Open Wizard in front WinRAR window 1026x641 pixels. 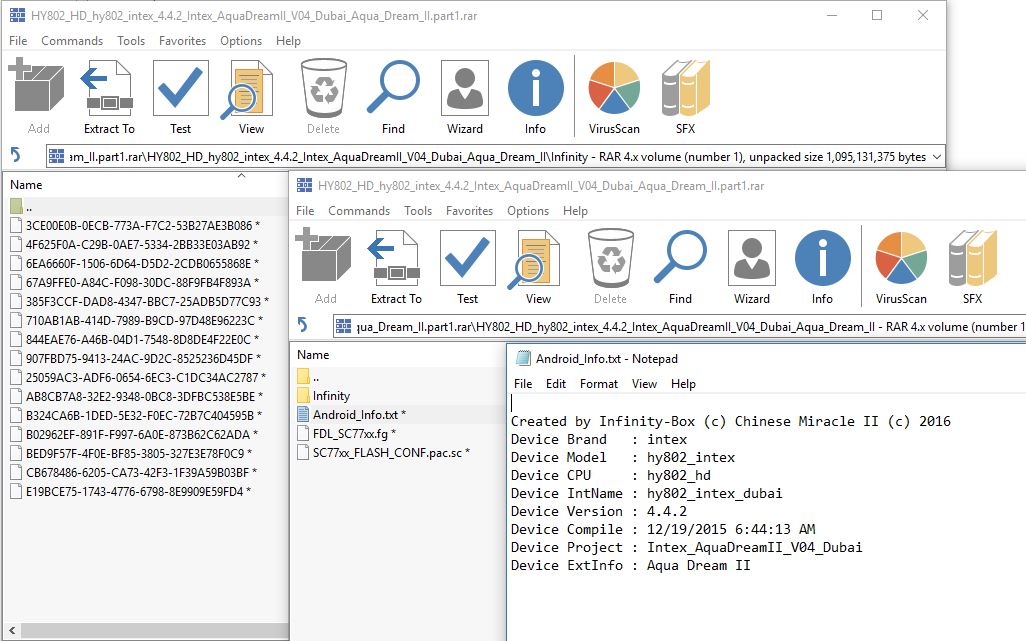[x=752, y=258]
